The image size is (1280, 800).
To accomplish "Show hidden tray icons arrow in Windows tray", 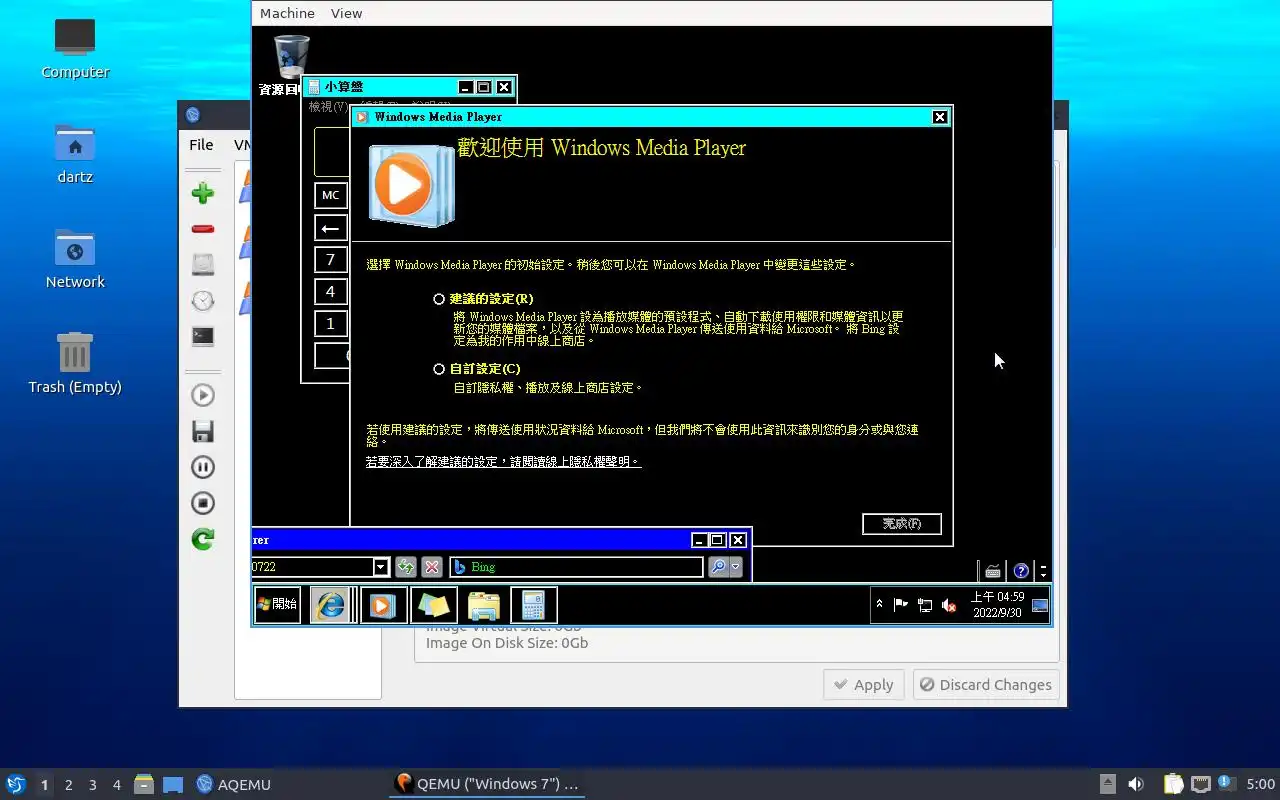I will [880, 604].
